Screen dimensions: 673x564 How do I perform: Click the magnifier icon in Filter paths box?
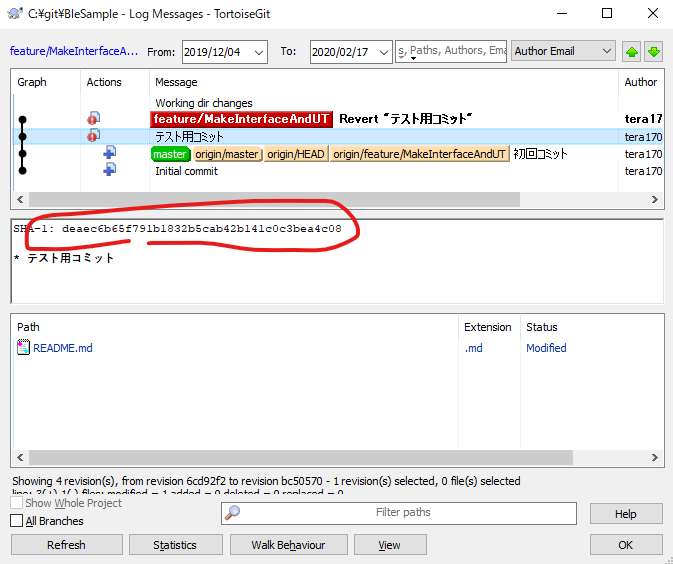pos(233,512)
